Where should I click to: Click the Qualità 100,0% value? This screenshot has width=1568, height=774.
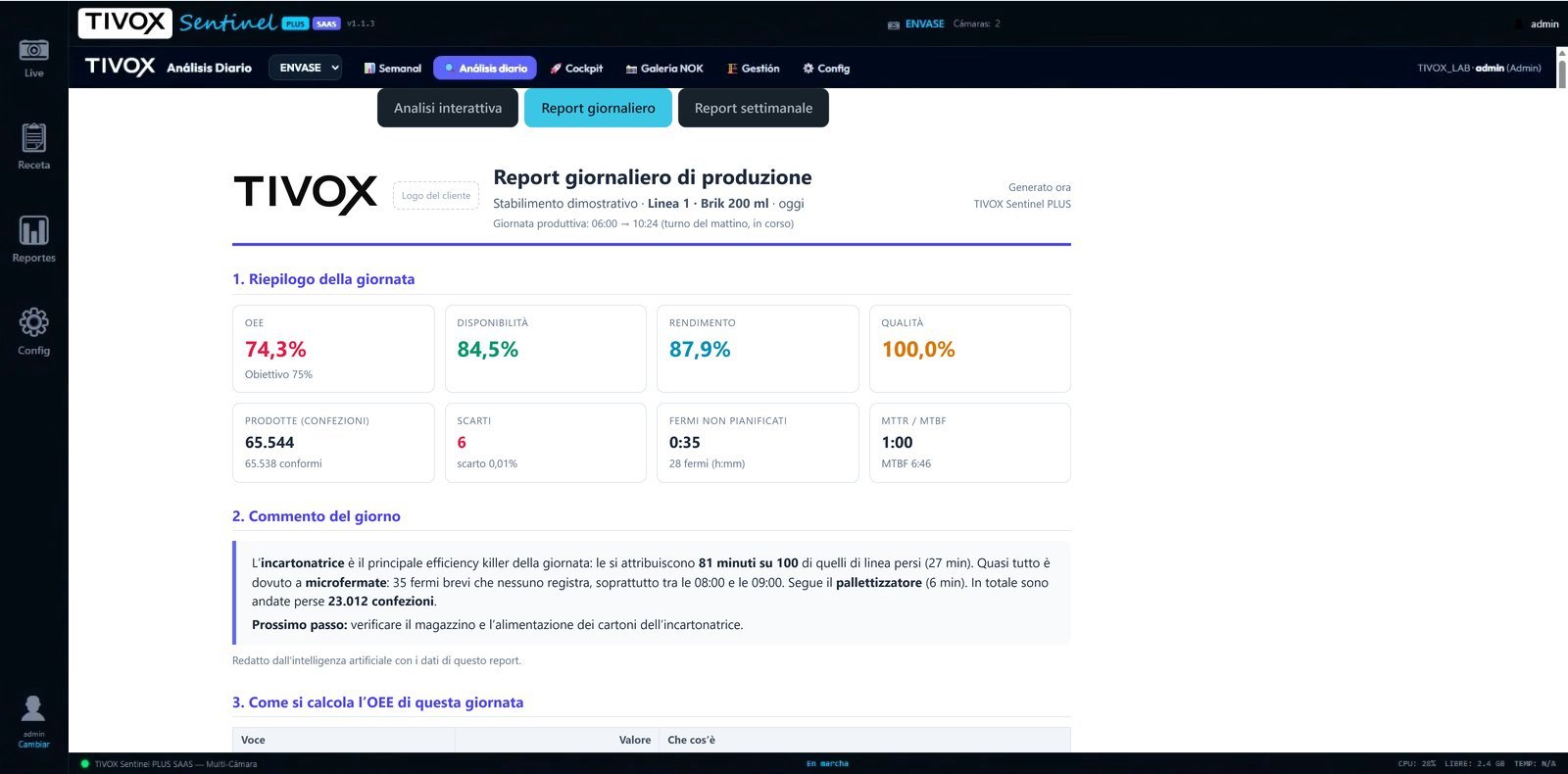918,350
